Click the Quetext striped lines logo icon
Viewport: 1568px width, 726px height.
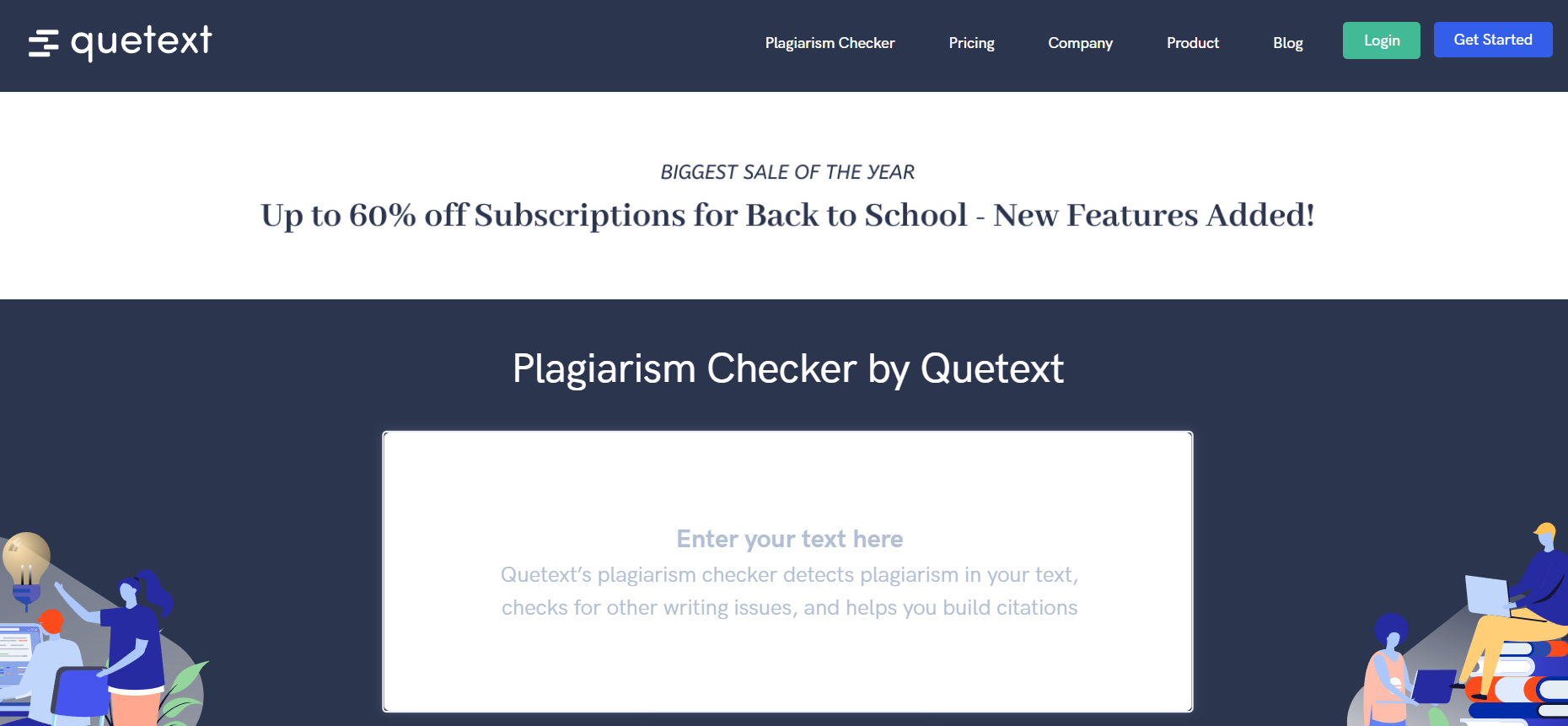(x=43, y=43)
